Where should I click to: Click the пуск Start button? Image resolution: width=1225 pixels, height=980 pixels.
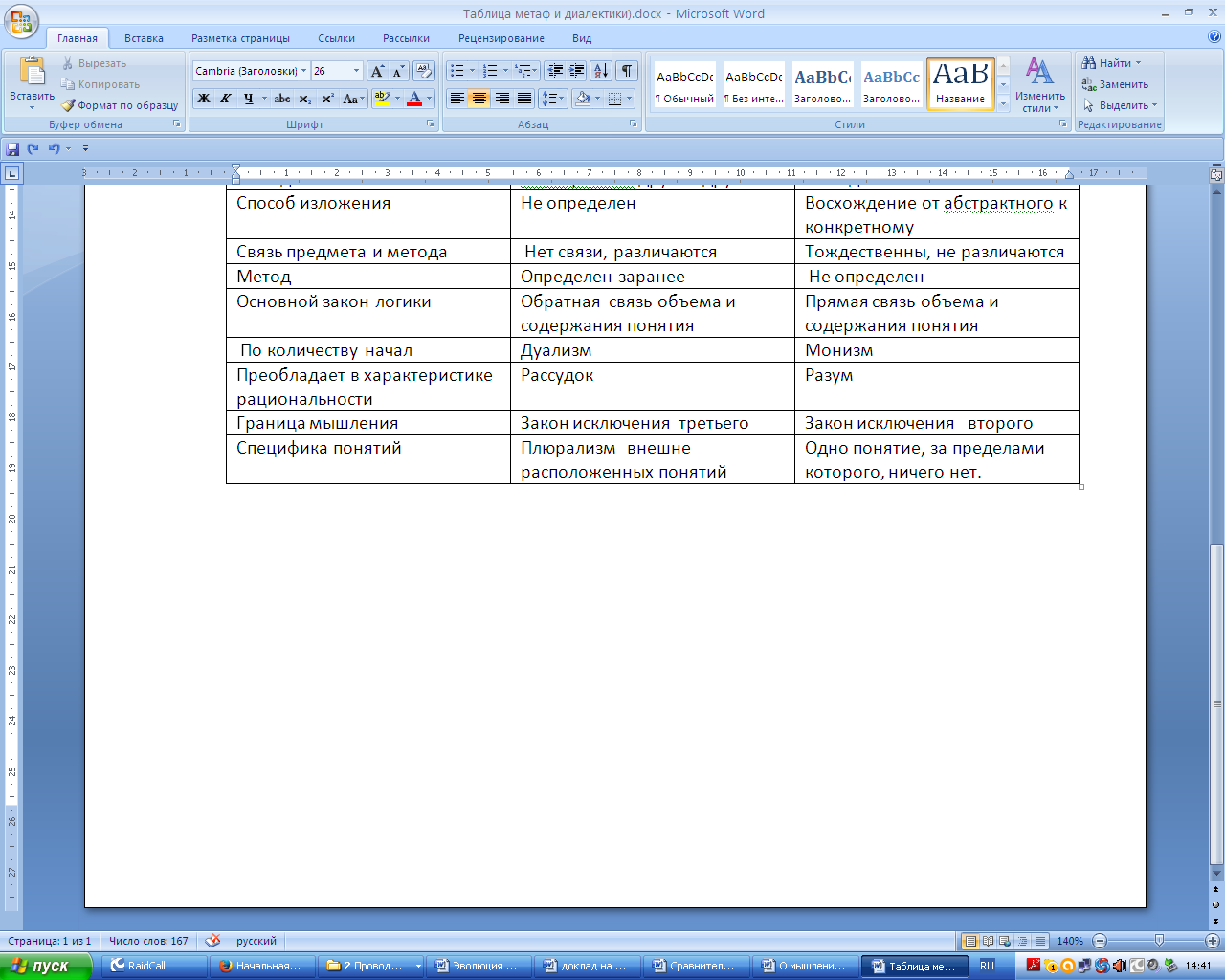46,966
